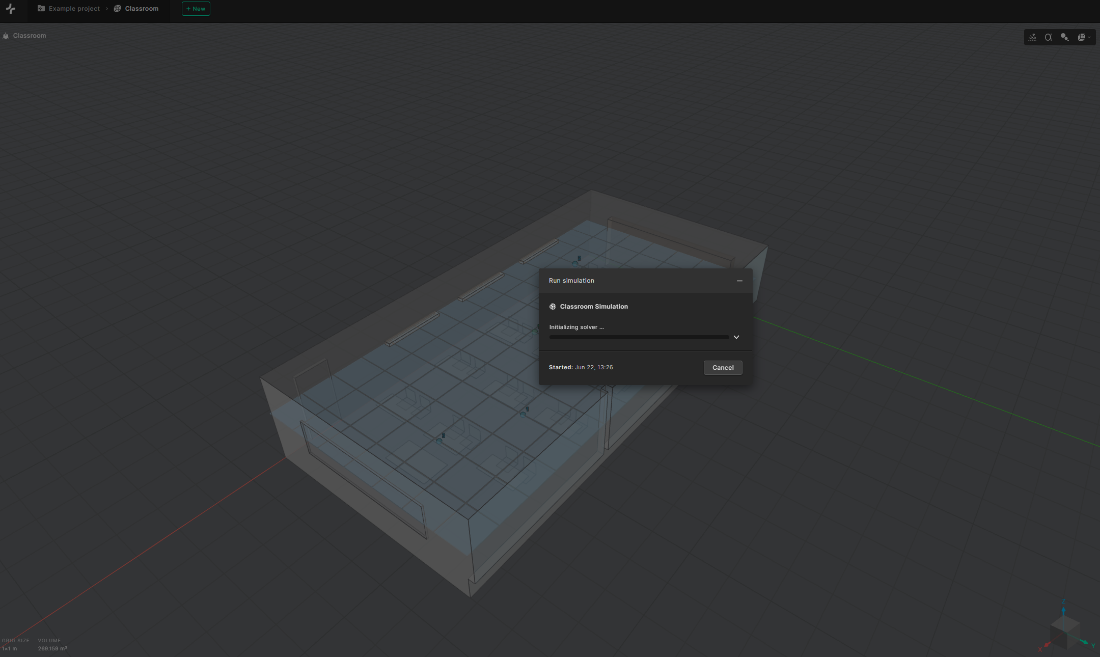Select the Classroom breadcrumb in the top bar
Image resolution: width=1100 pixels, height=657 pixels.
pos(142,8)
